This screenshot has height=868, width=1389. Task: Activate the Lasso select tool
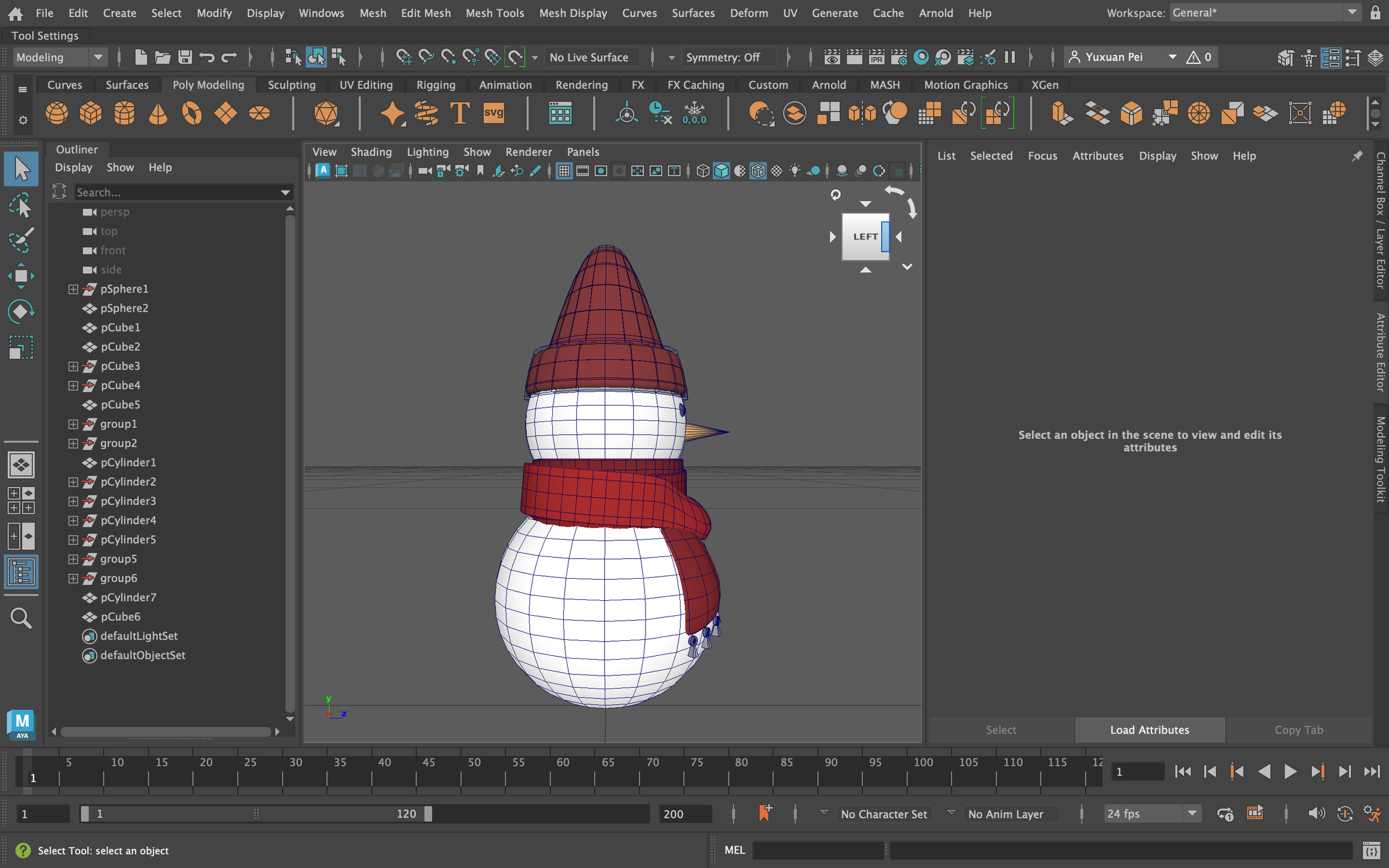[x=21, y=205]
